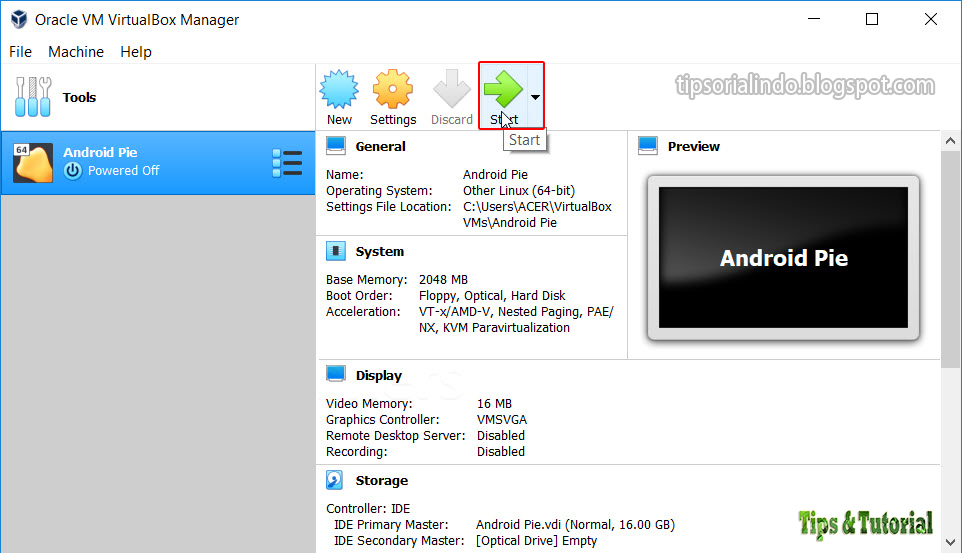This screenshot has height=553, width=962.
Task: Expand the Start button dropdown arrow
Action: 535,97
